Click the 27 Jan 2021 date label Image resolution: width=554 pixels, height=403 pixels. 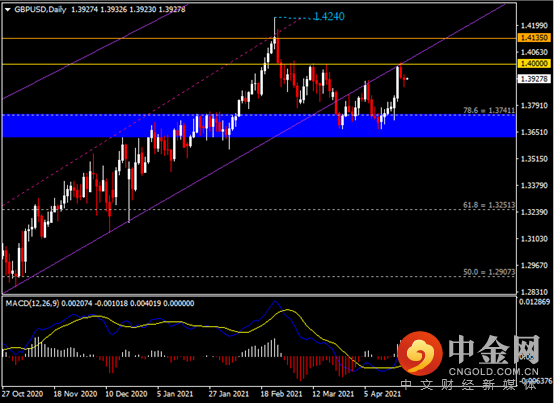pyautogui.click(x=228, y=394)
